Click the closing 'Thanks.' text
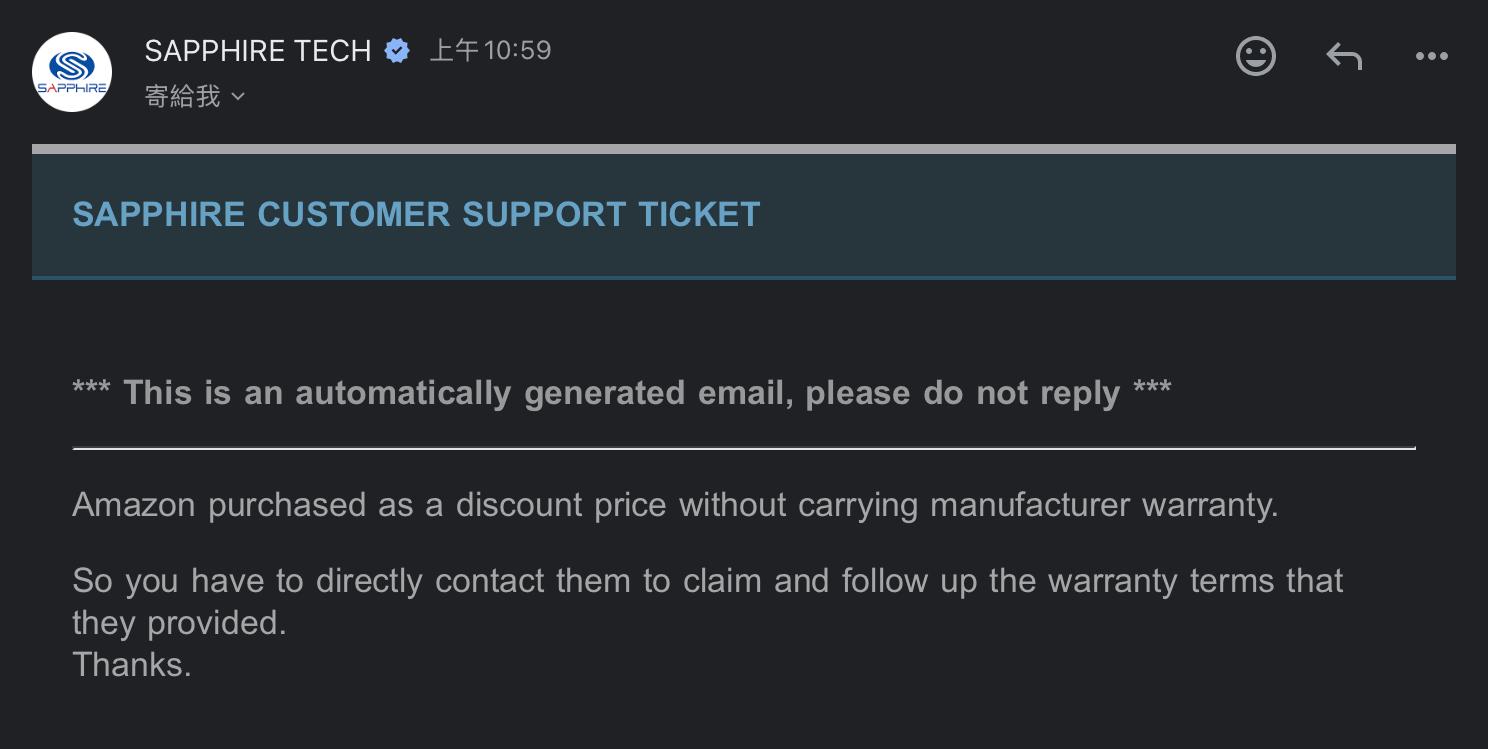 pos(131,665)
